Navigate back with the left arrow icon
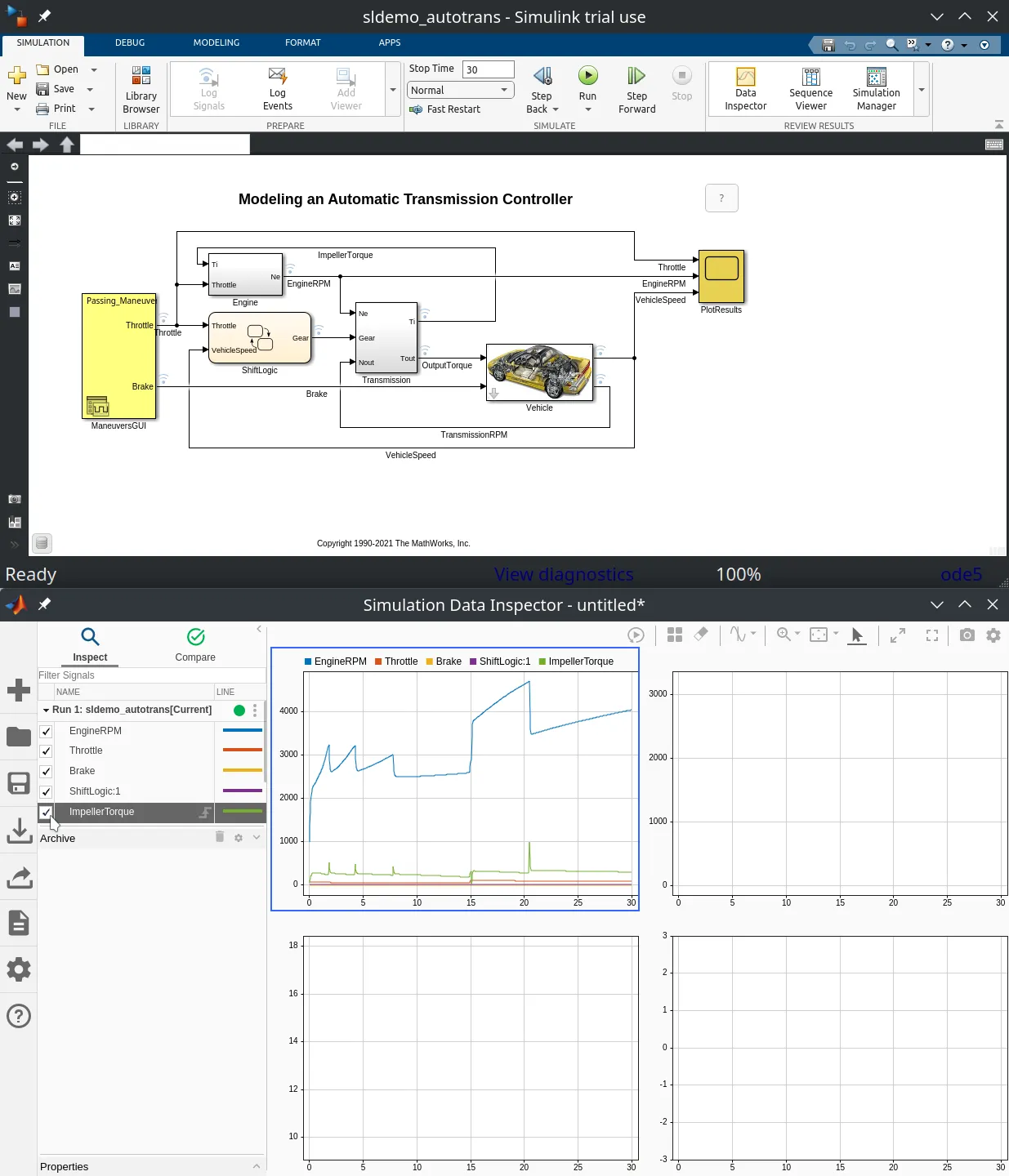This screenshot has height=1176, width=1009. click(15, 145)
